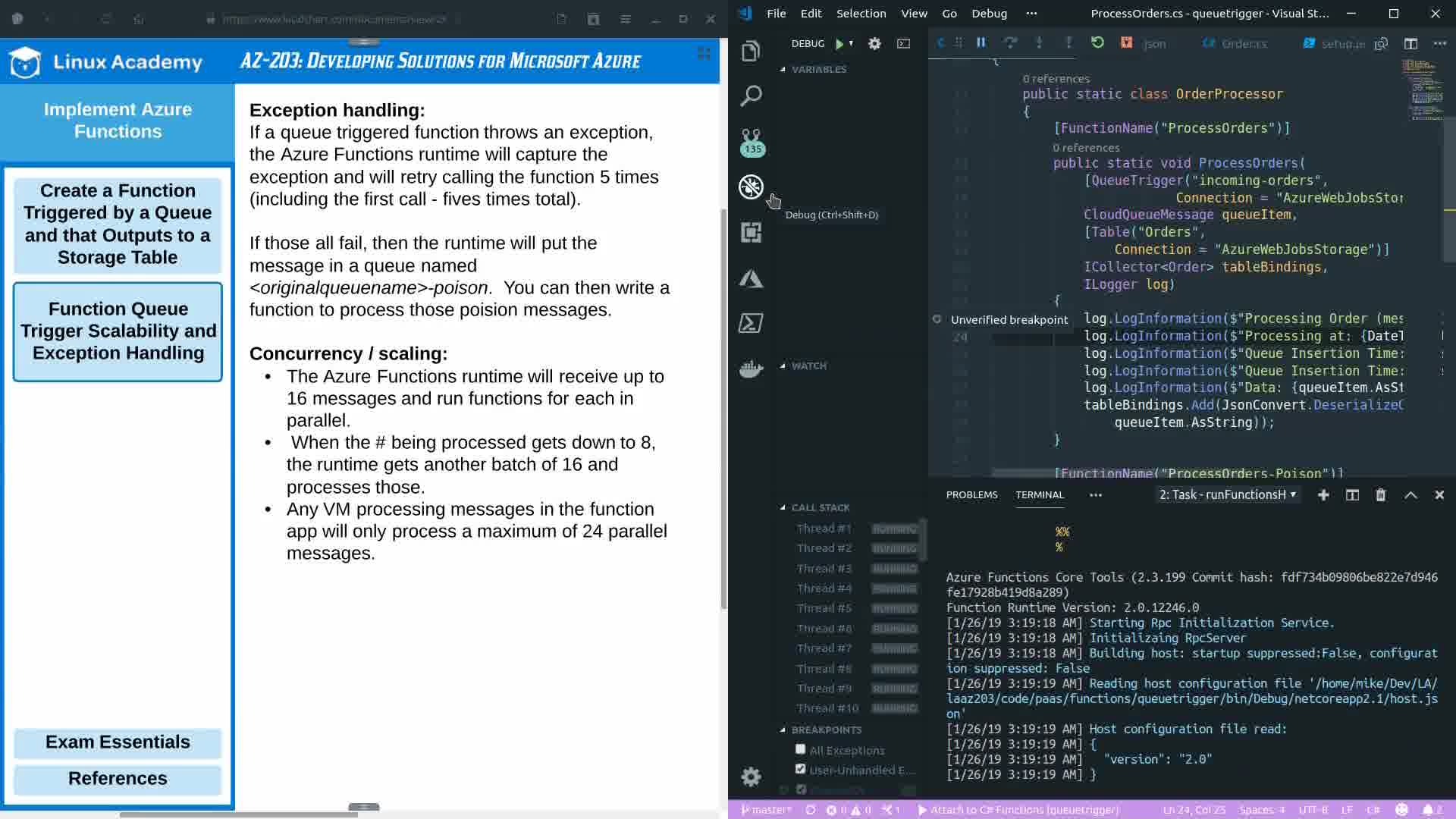Enable the All Exceptions breakpoint checkbox

[800, 749]
